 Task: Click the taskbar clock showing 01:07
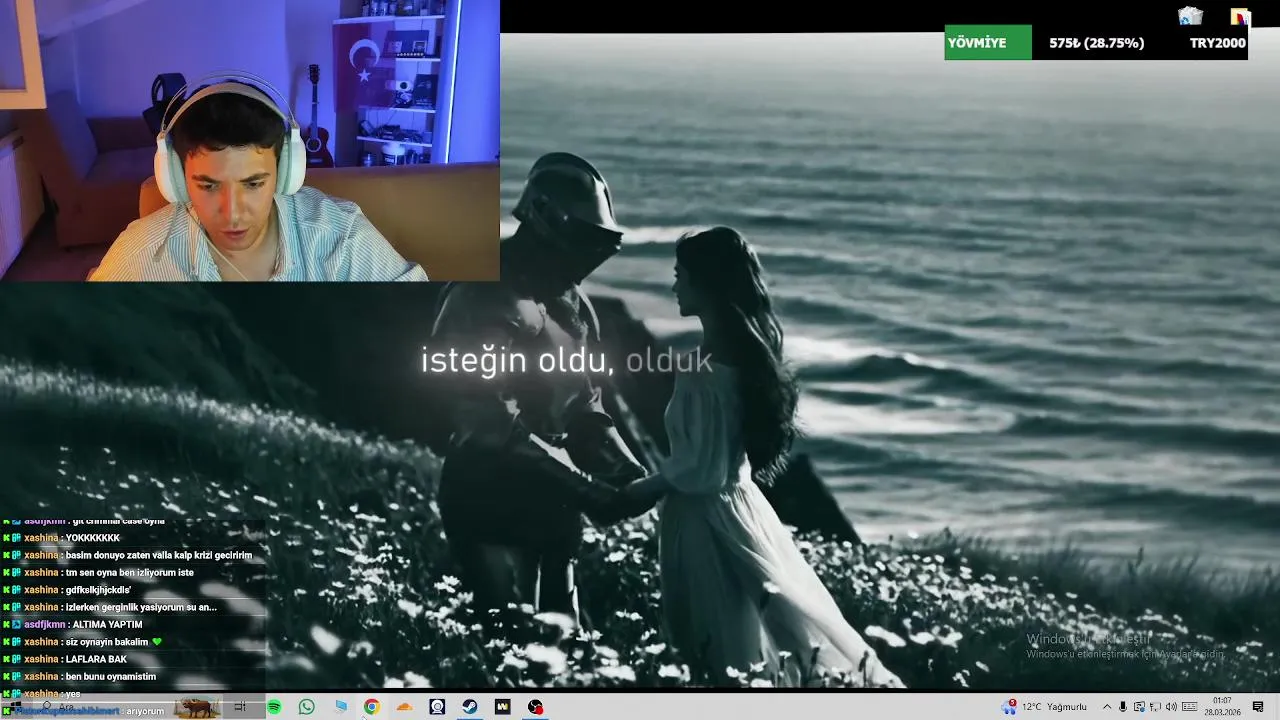[1222, 707]
